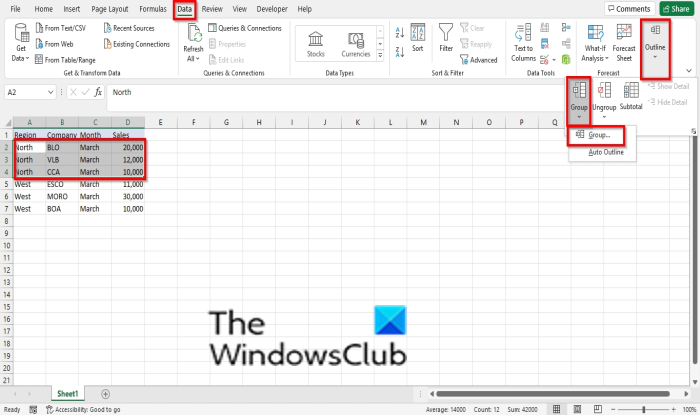This screenshot has height=415, width=700.
Task: Click the zoom slider handle
Action: point(643,409)
